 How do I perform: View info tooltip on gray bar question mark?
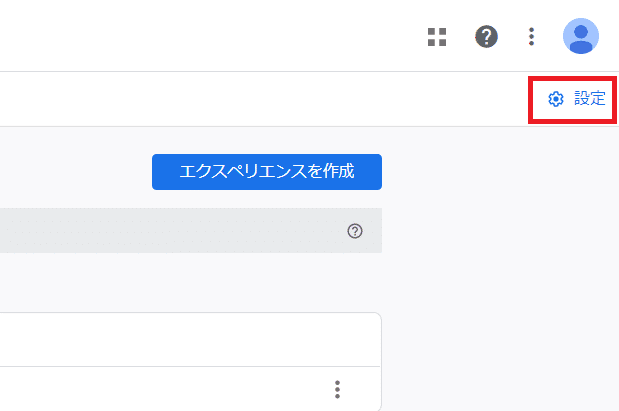355,231
